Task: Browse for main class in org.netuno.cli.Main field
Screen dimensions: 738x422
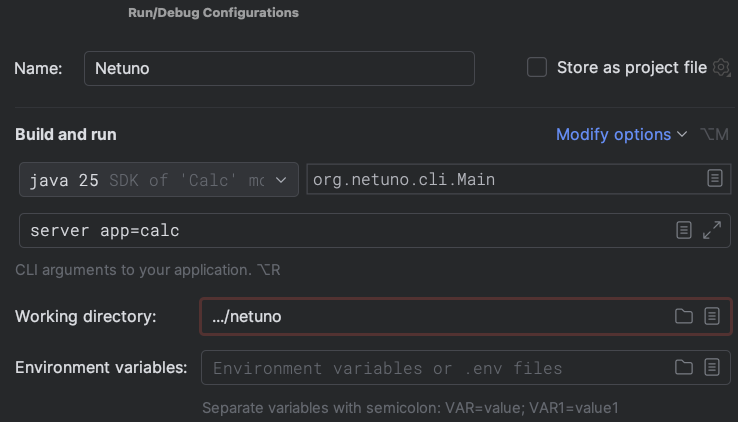Action: pos(714,179)
